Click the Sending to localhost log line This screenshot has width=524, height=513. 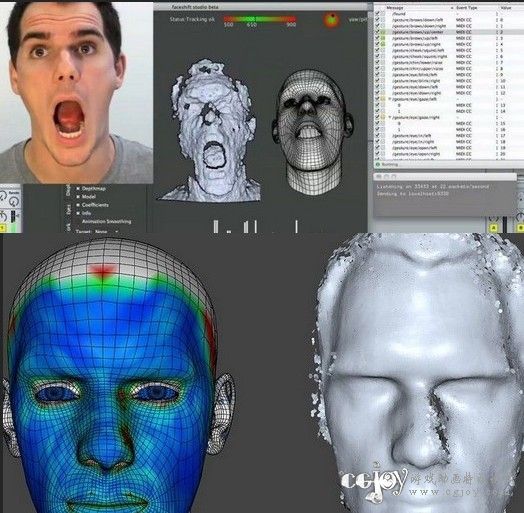coord(413,194)
